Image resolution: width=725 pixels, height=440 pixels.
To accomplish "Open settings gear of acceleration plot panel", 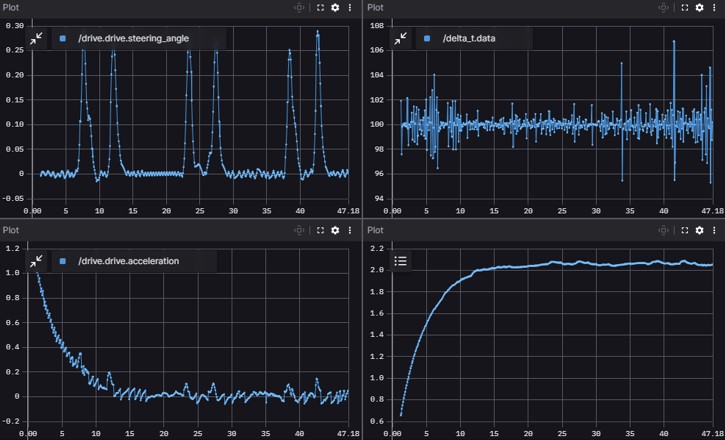I will pyautogui.click(x=335, y=230).
